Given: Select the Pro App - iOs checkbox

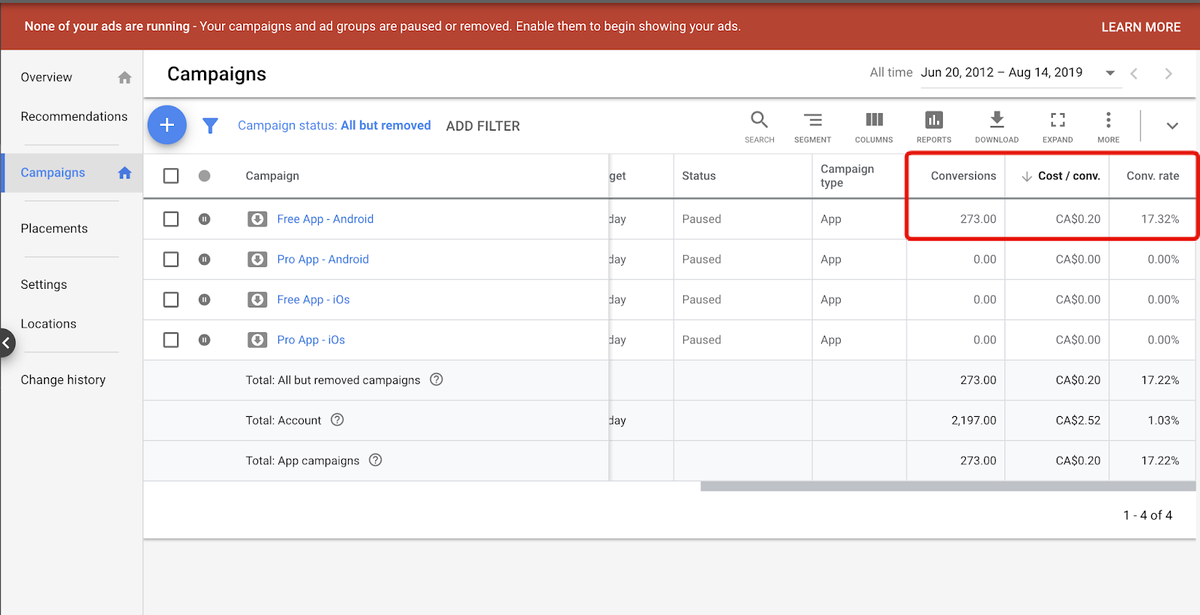Looking at the screenshot, I should click(x=171, y=340).
